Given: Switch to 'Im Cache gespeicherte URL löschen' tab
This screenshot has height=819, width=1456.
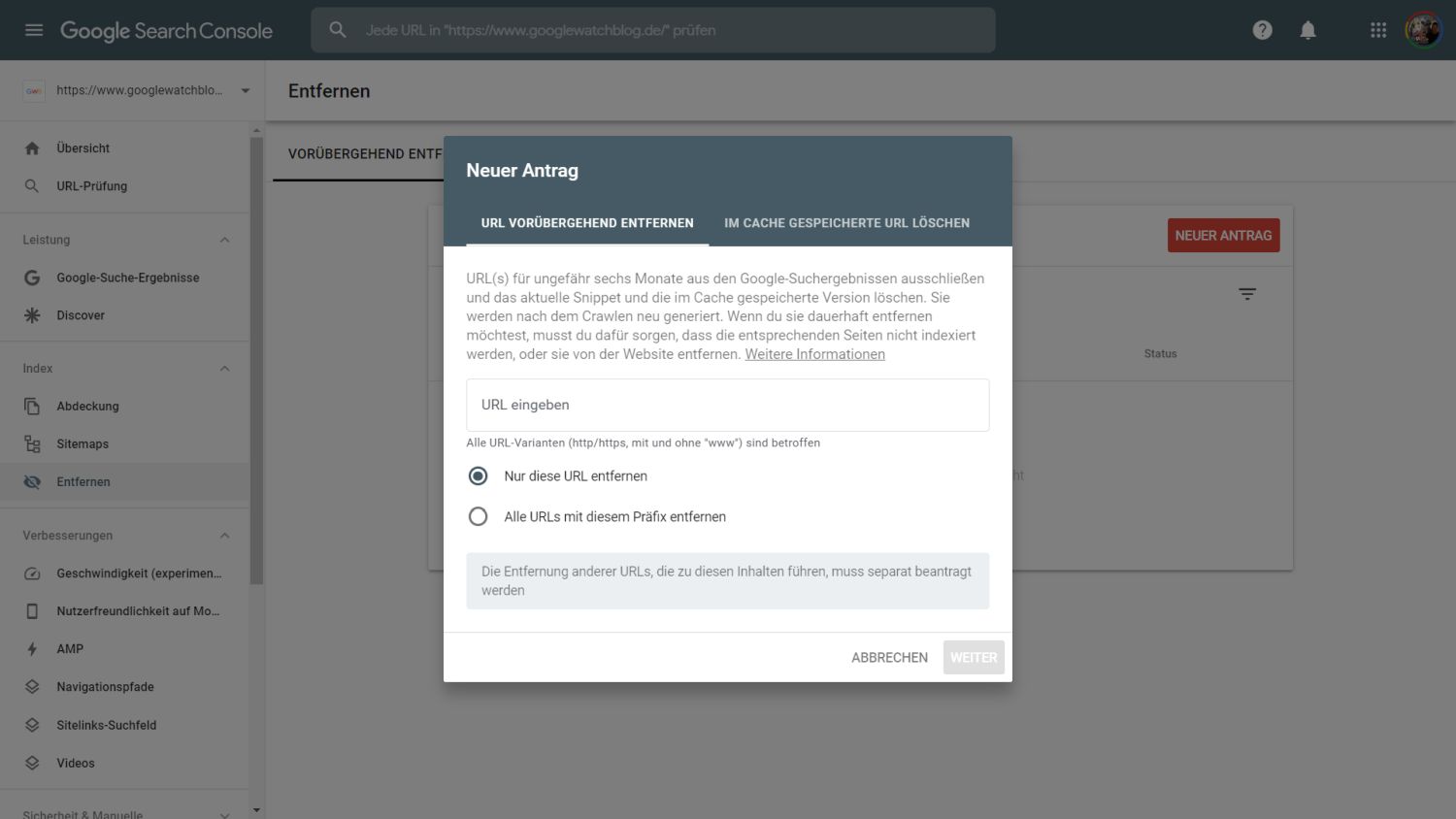Looking at the screenshot, I should pyautogui.click(x=846, y=223).
